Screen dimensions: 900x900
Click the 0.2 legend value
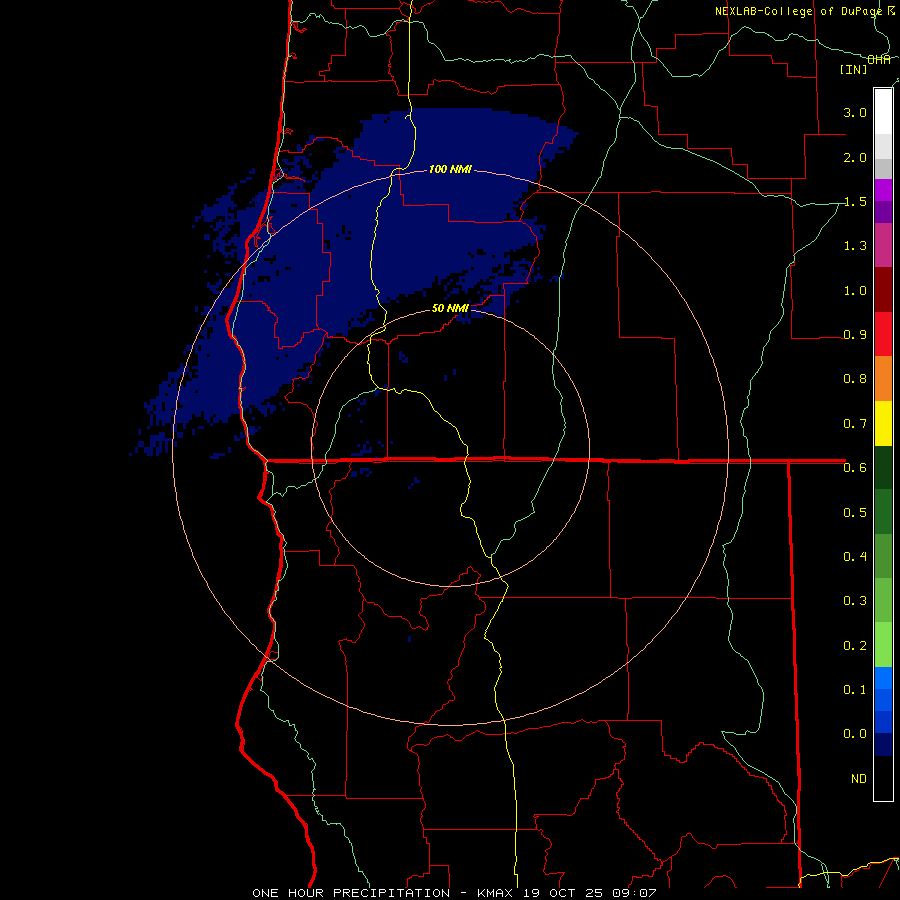click(855, 645)
